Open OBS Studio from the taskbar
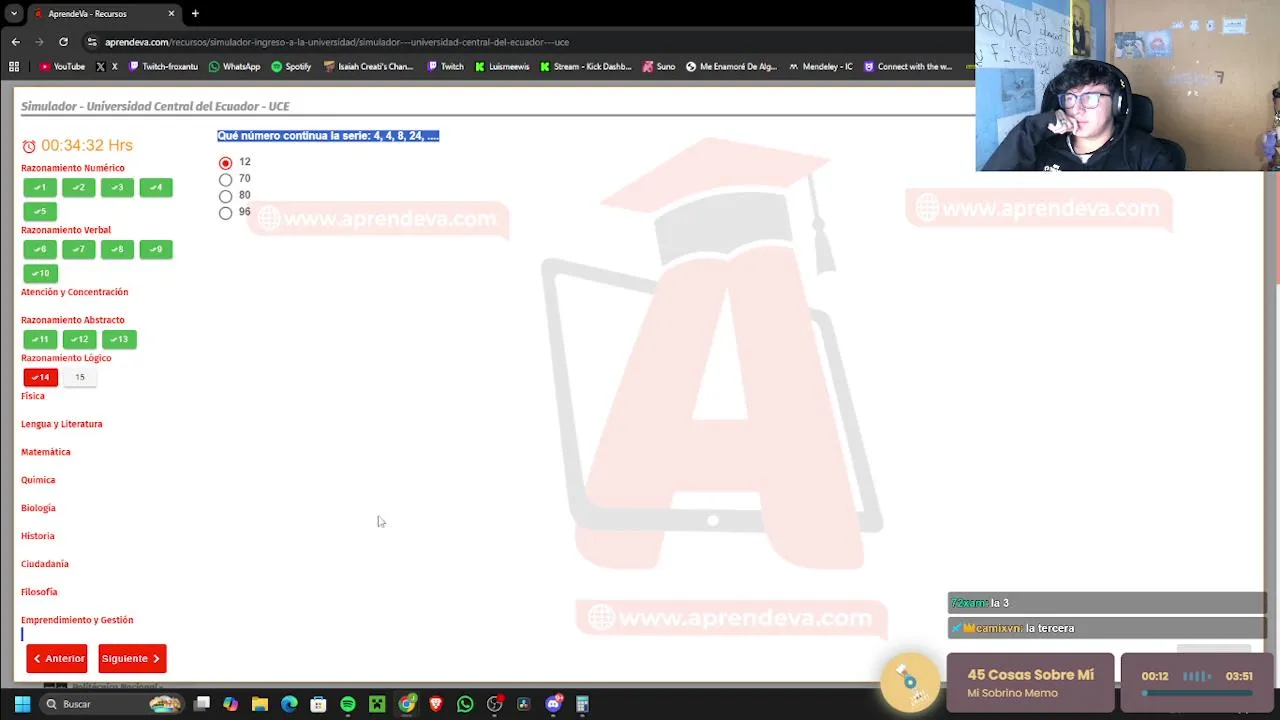The image size is (1280, 720). [494, 704]
